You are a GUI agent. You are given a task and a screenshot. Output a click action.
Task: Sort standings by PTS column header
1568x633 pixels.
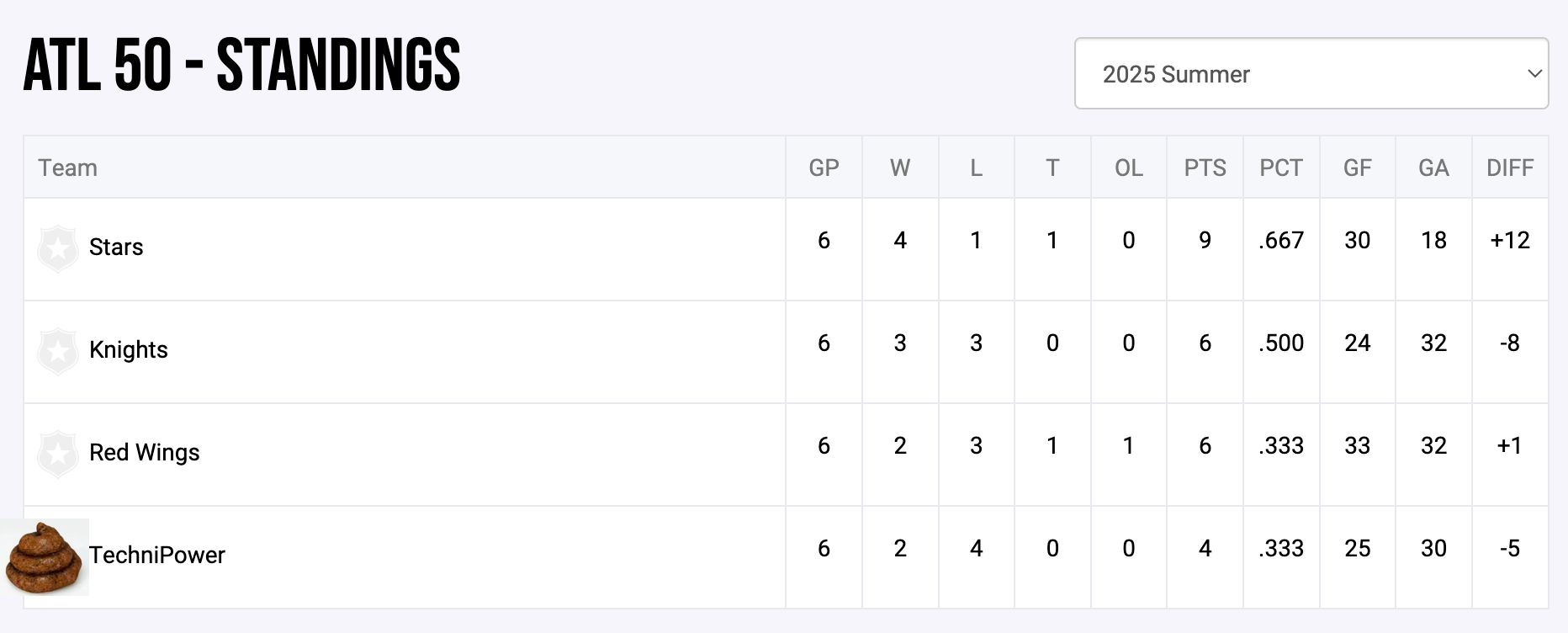[1205, 168]
